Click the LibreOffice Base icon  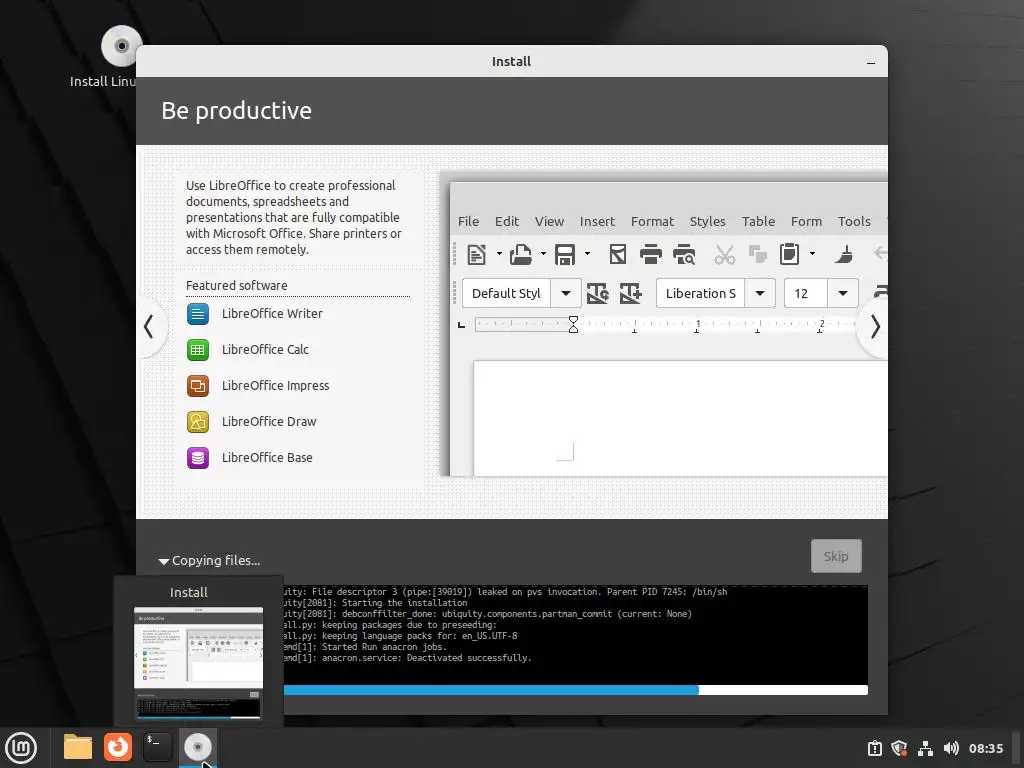[x=198, y=458]
